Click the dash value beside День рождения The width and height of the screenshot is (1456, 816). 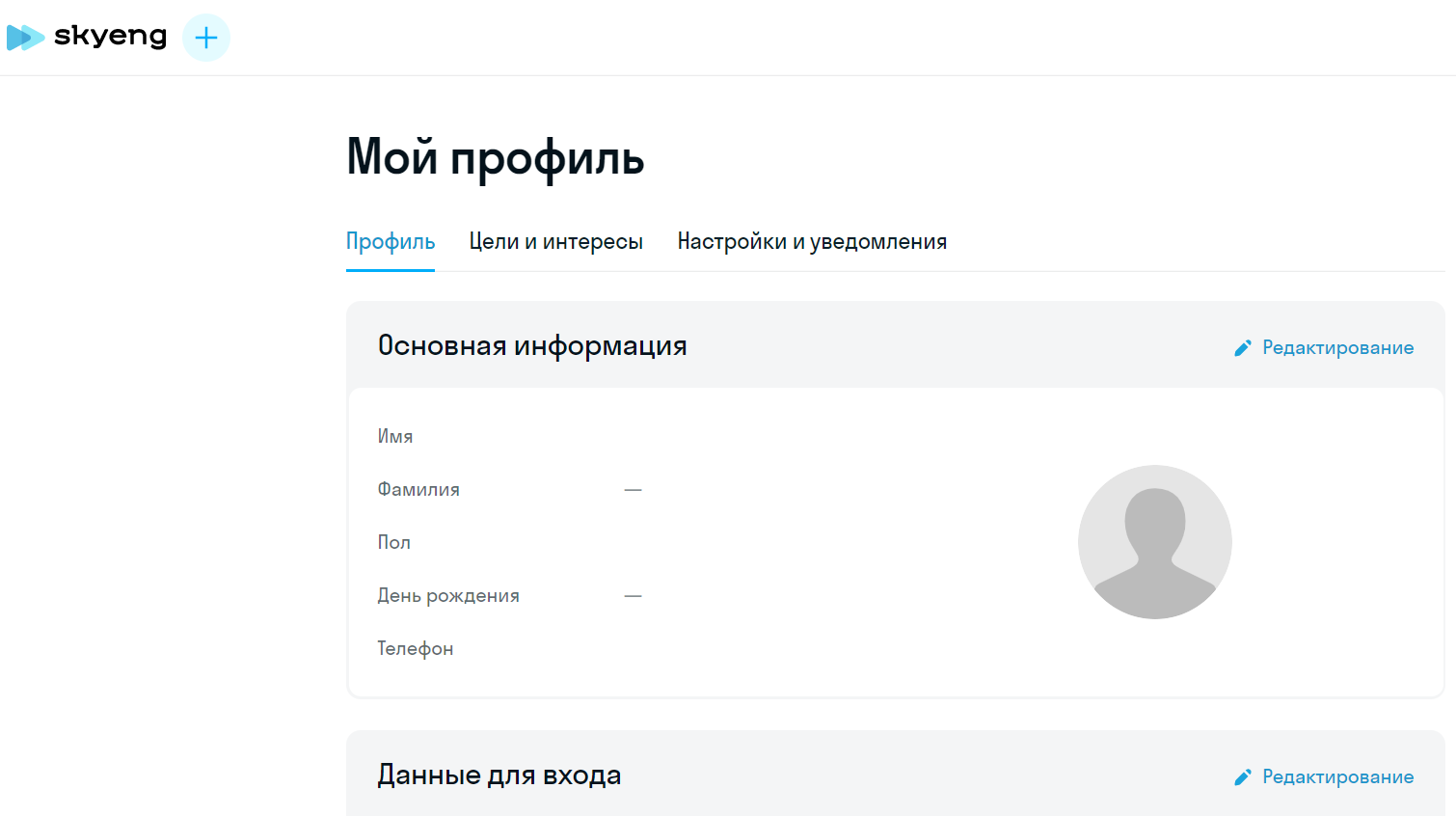click(x=633, y=596)
